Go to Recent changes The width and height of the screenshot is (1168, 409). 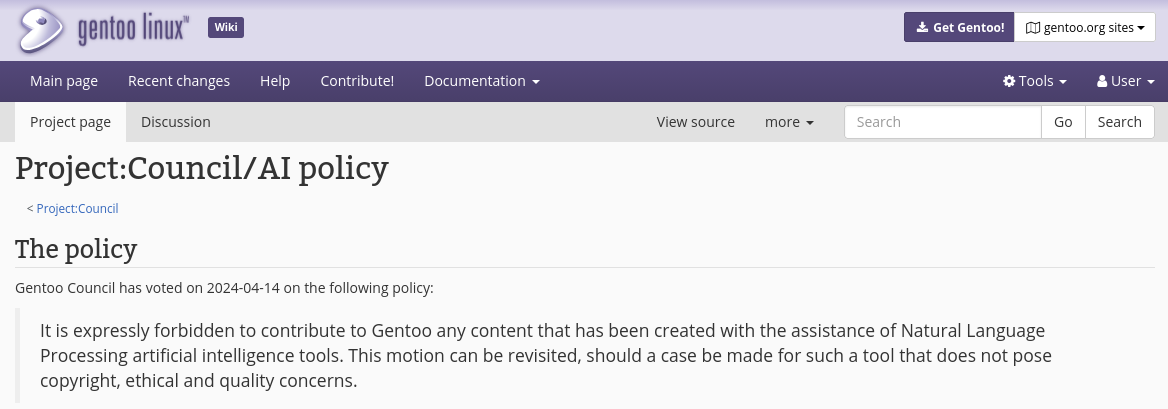[179, 81]
